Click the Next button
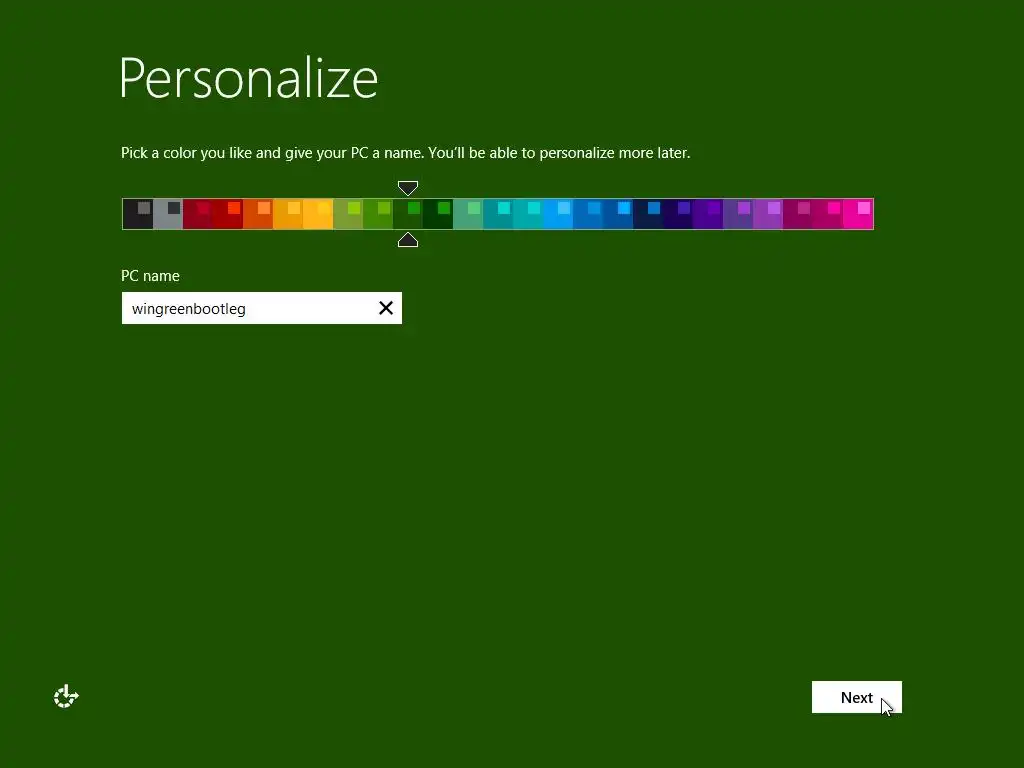Image resolution: width=1024 pixels, height=768 pixels. point(856,697)
